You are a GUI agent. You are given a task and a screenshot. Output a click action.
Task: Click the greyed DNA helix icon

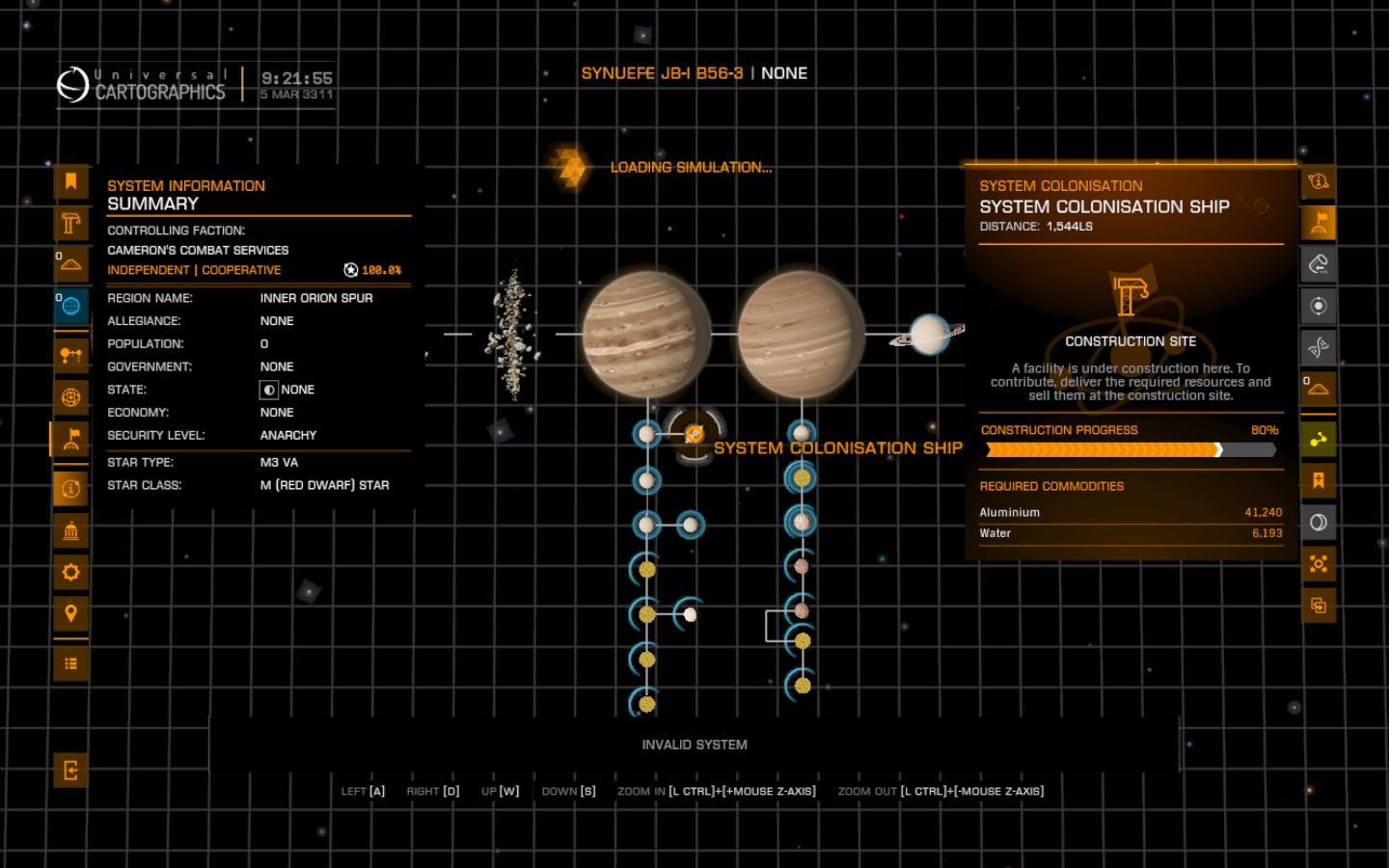(1319, 347)
